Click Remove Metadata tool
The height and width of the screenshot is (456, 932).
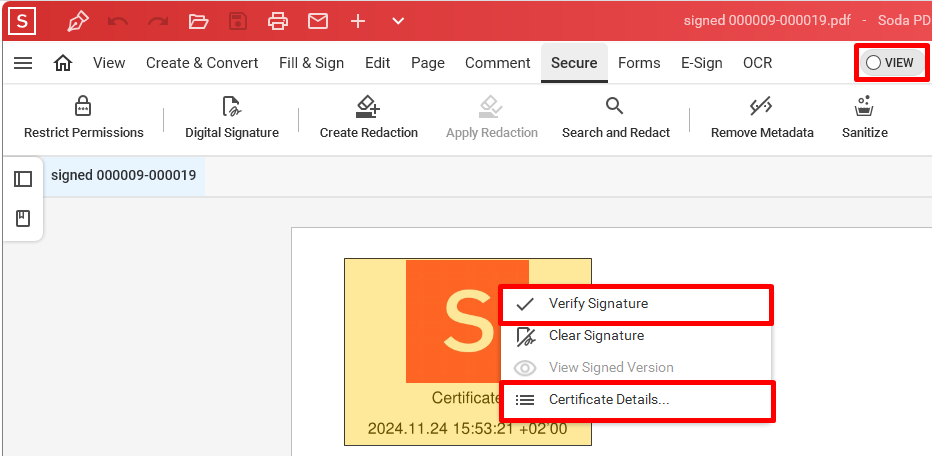[x=762, y=118]
